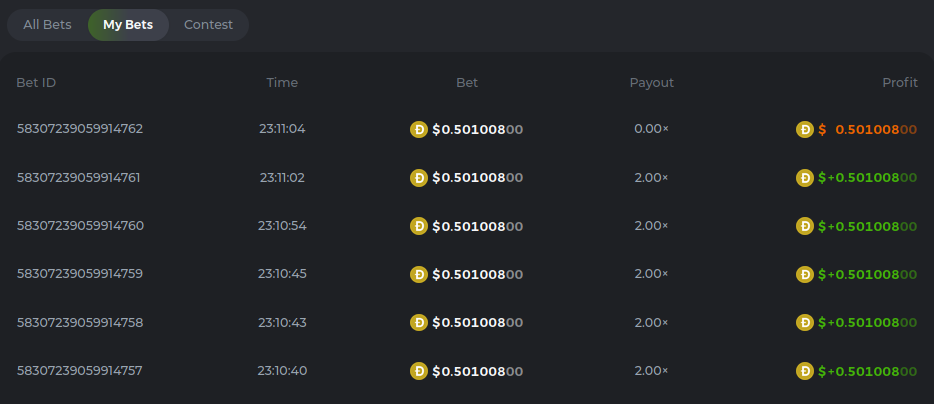The image size is (934, 404).
Task: Open bet ID ending in 914761
Action: (x=79, y=178)
